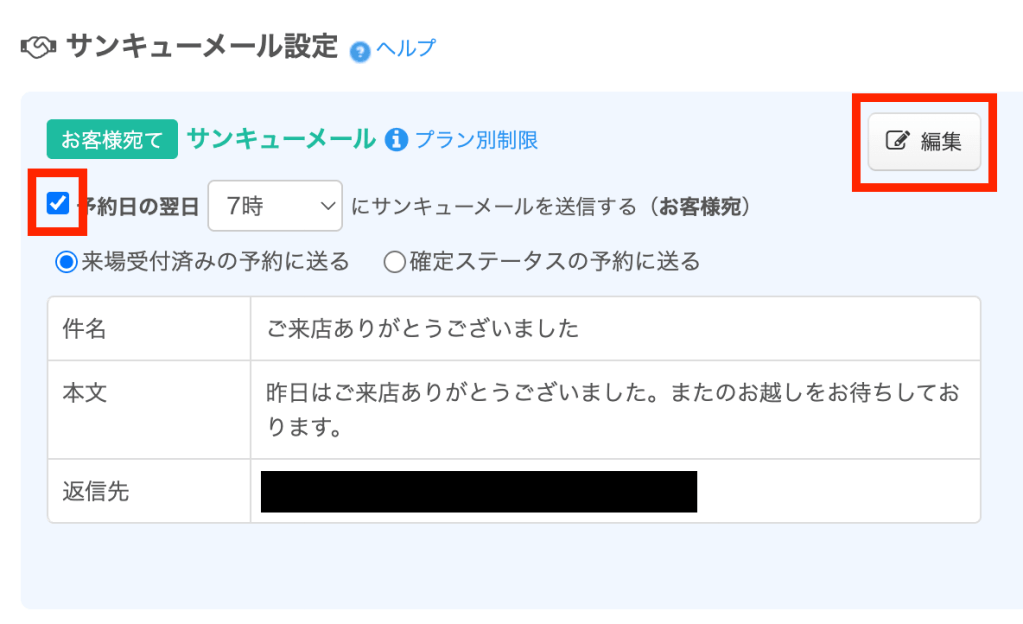Choose the 確定ステータスの予約に送る radio option
Image resolution: width=1023 pixels, height=624 pixels.
tap(394, 262)
